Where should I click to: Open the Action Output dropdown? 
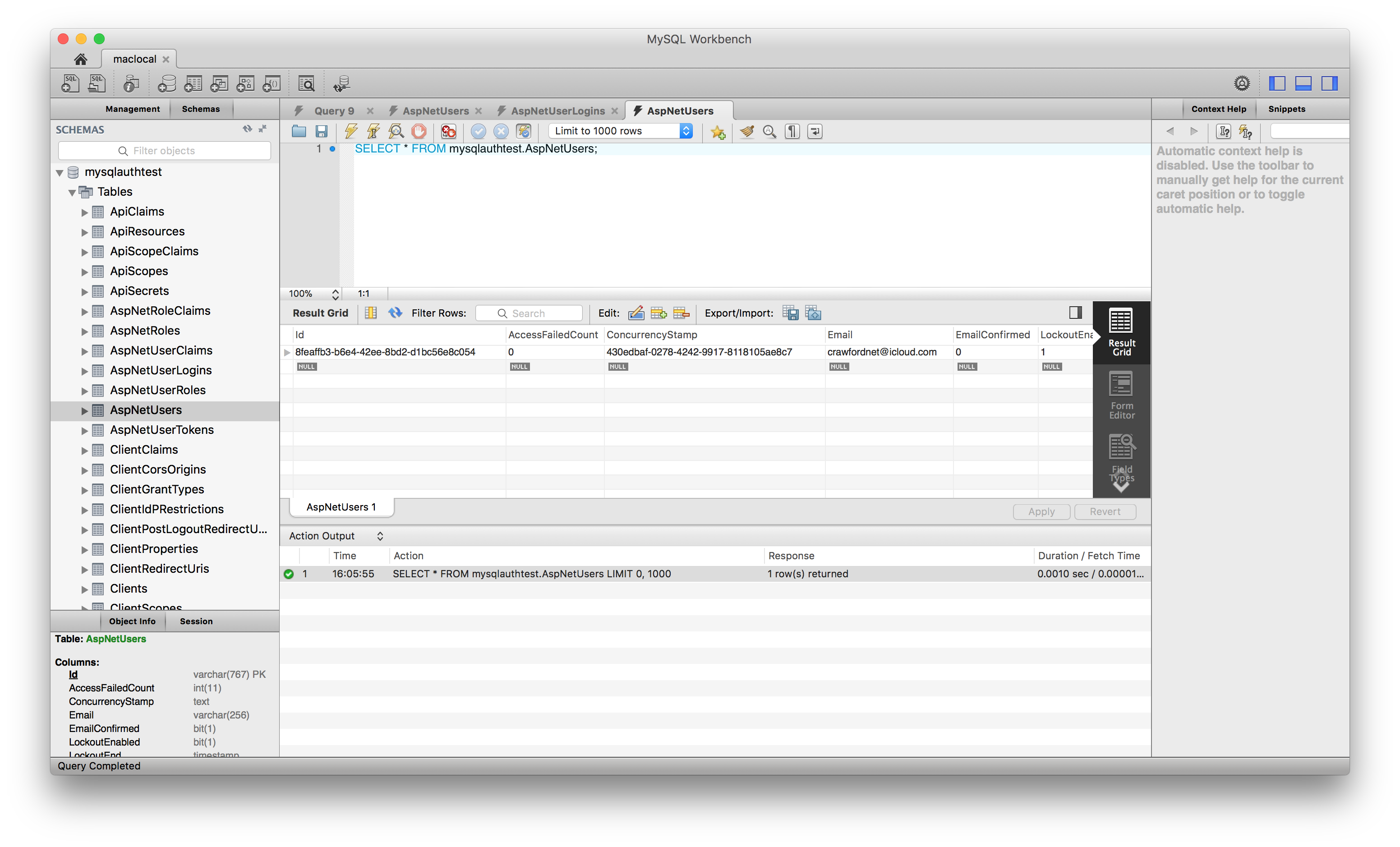click(x=336, y=536)
